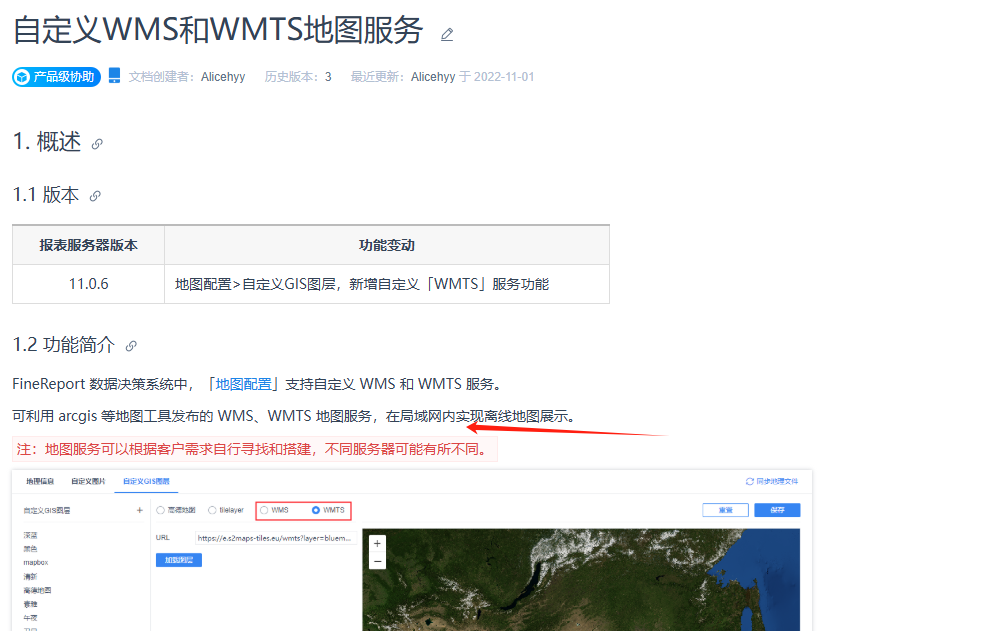Select the tilelayer radio option
The width and height of the screenshot is (995, 631).
coord(212,510)
